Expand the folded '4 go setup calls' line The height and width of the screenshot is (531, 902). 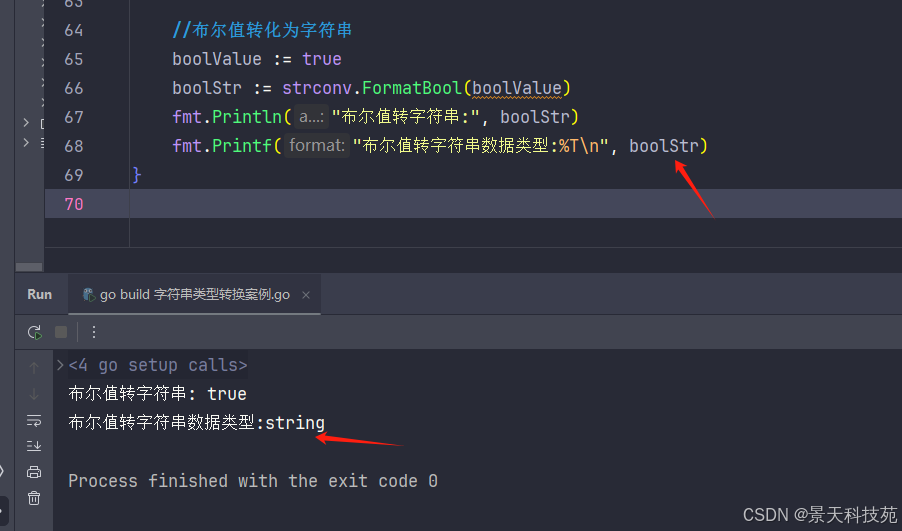coord(61,366)
